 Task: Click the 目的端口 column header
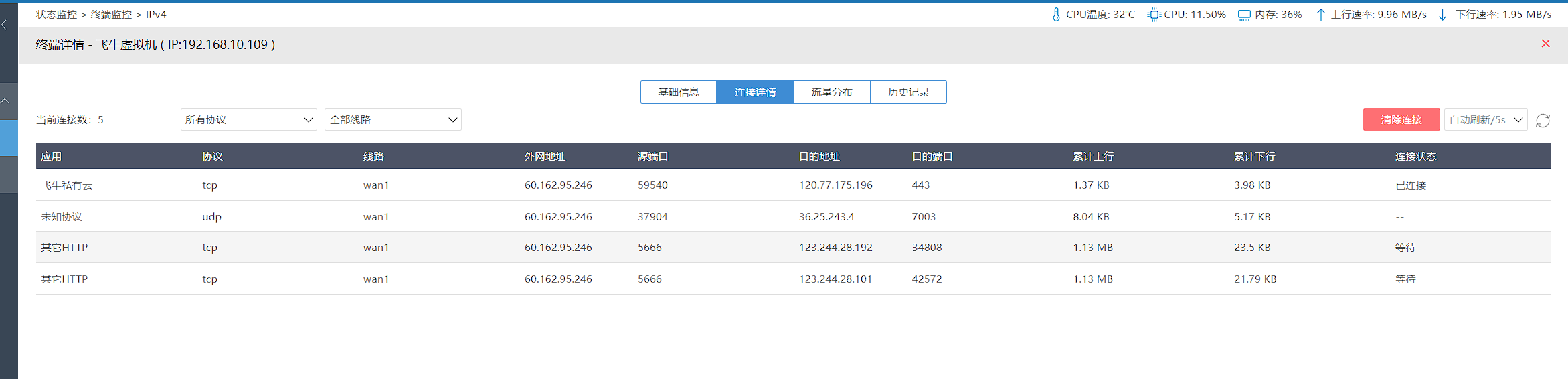click(x=932, y=157)
